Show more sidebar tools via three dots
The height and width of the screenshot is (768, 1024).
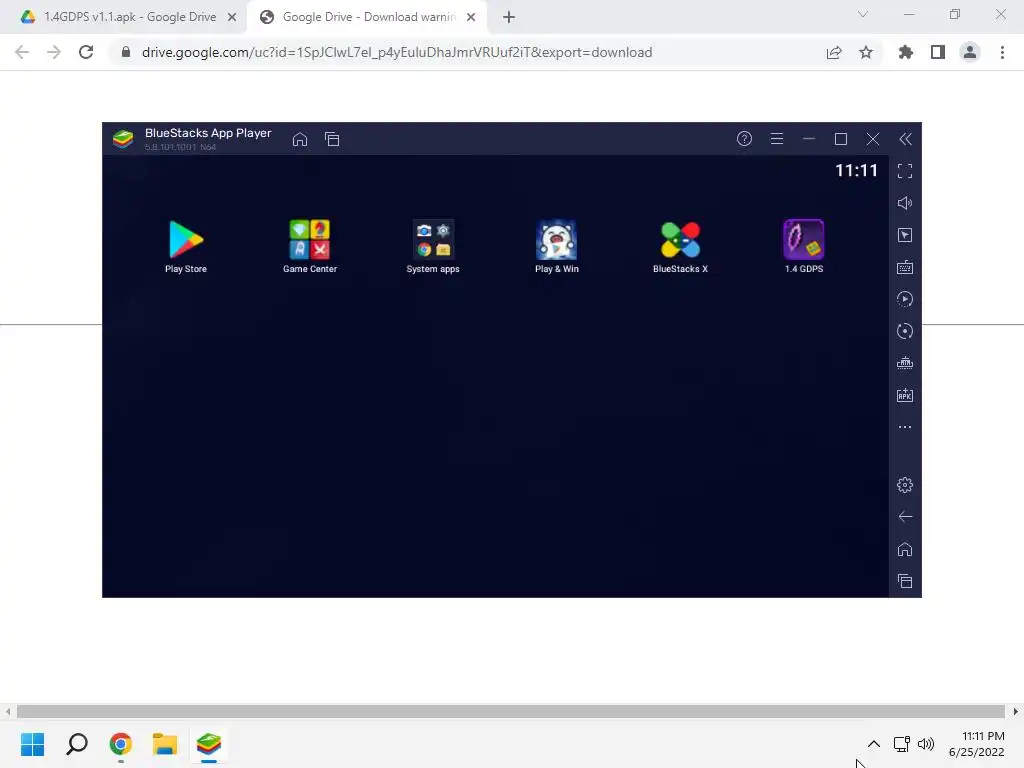point(904,427)
